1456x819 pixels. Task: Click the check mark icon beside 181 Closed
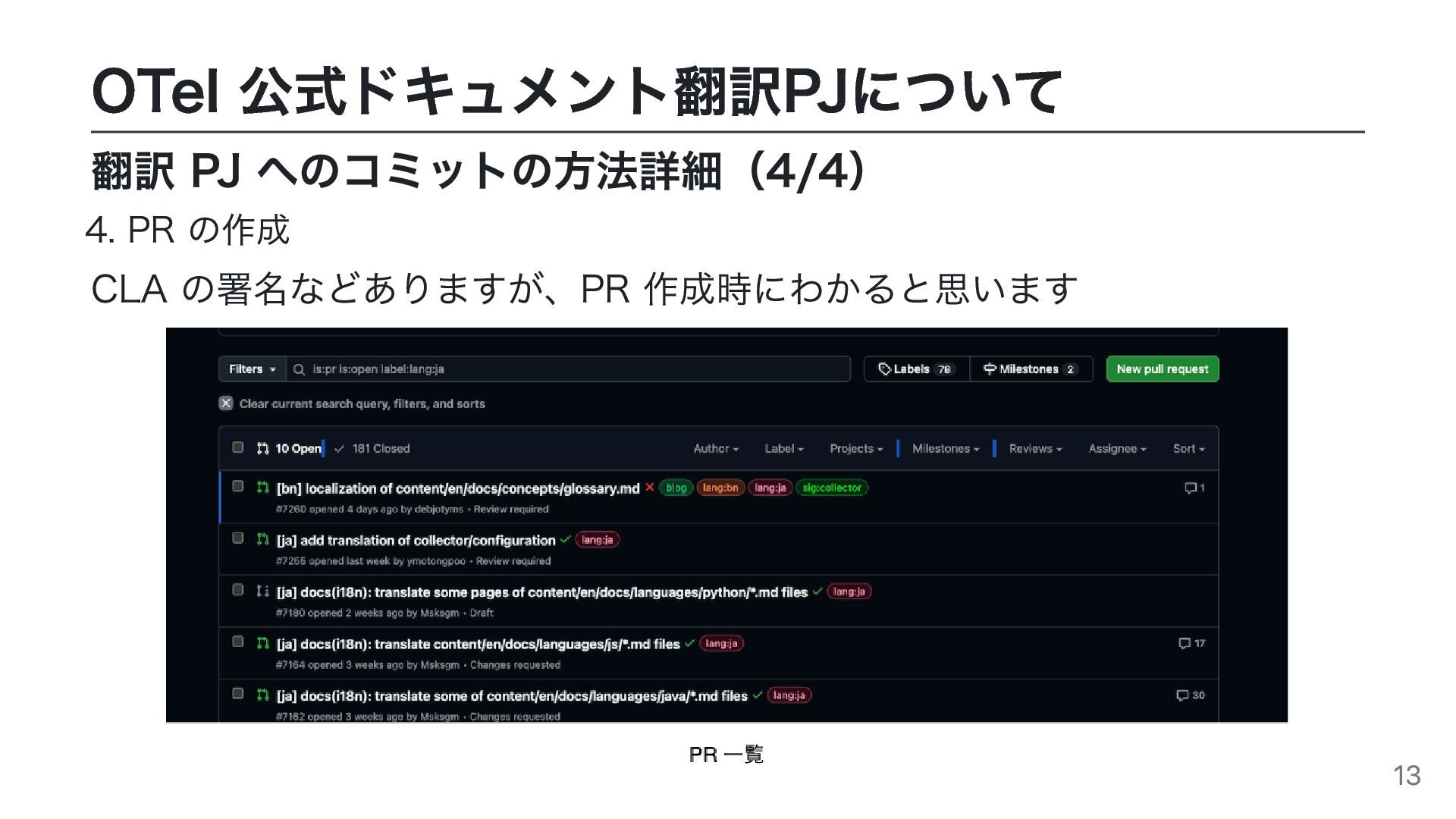click(x=339, y=449)
